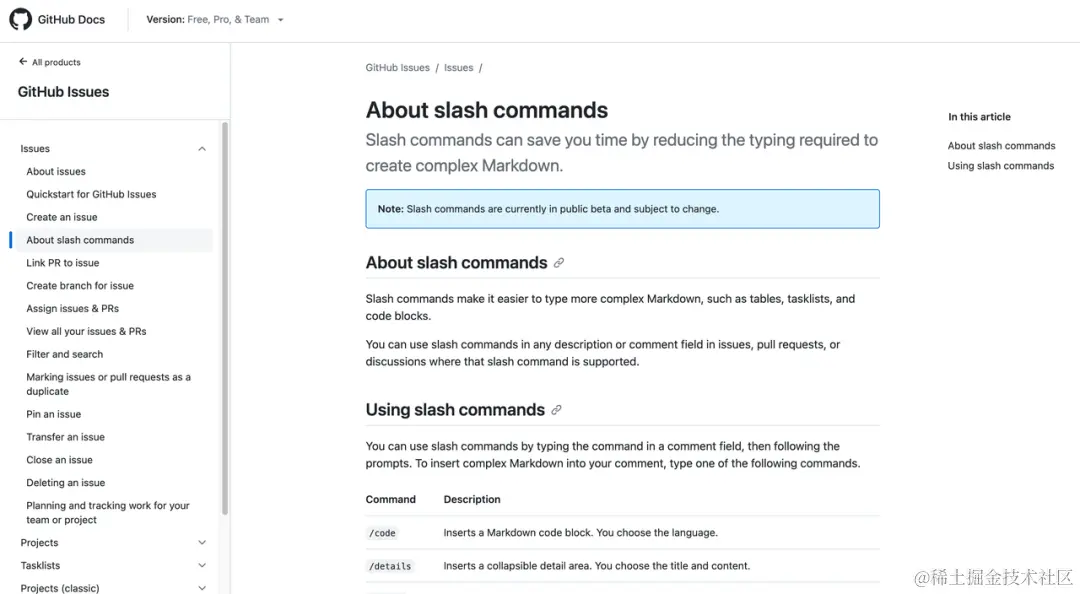Click 'Inserts a collapsible detail area' description
This screenshot has width=1080, height=594.
596,566
